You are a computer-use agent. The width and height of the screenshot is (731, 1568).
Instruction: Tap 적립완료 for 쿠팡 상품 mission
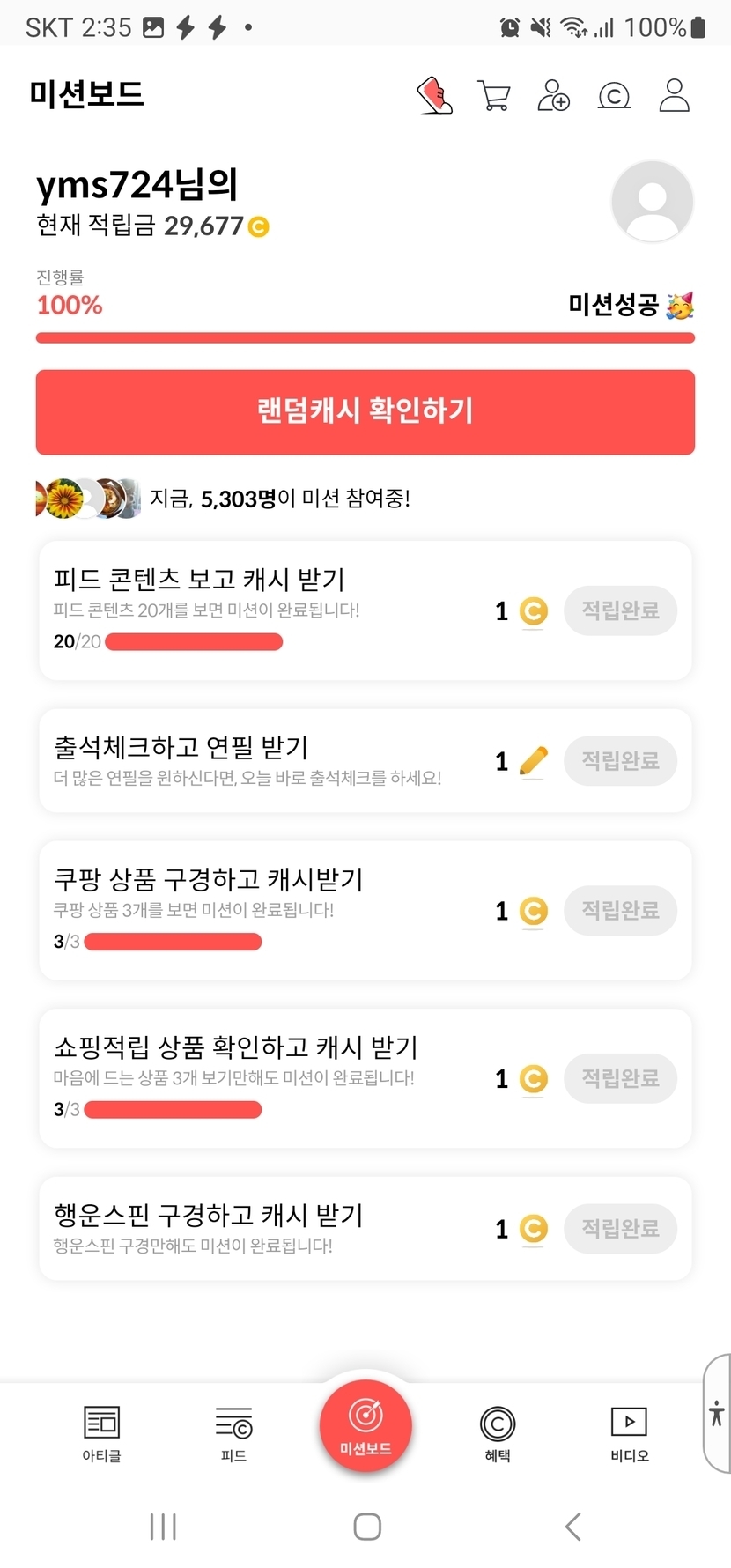[x=620, y=910]
